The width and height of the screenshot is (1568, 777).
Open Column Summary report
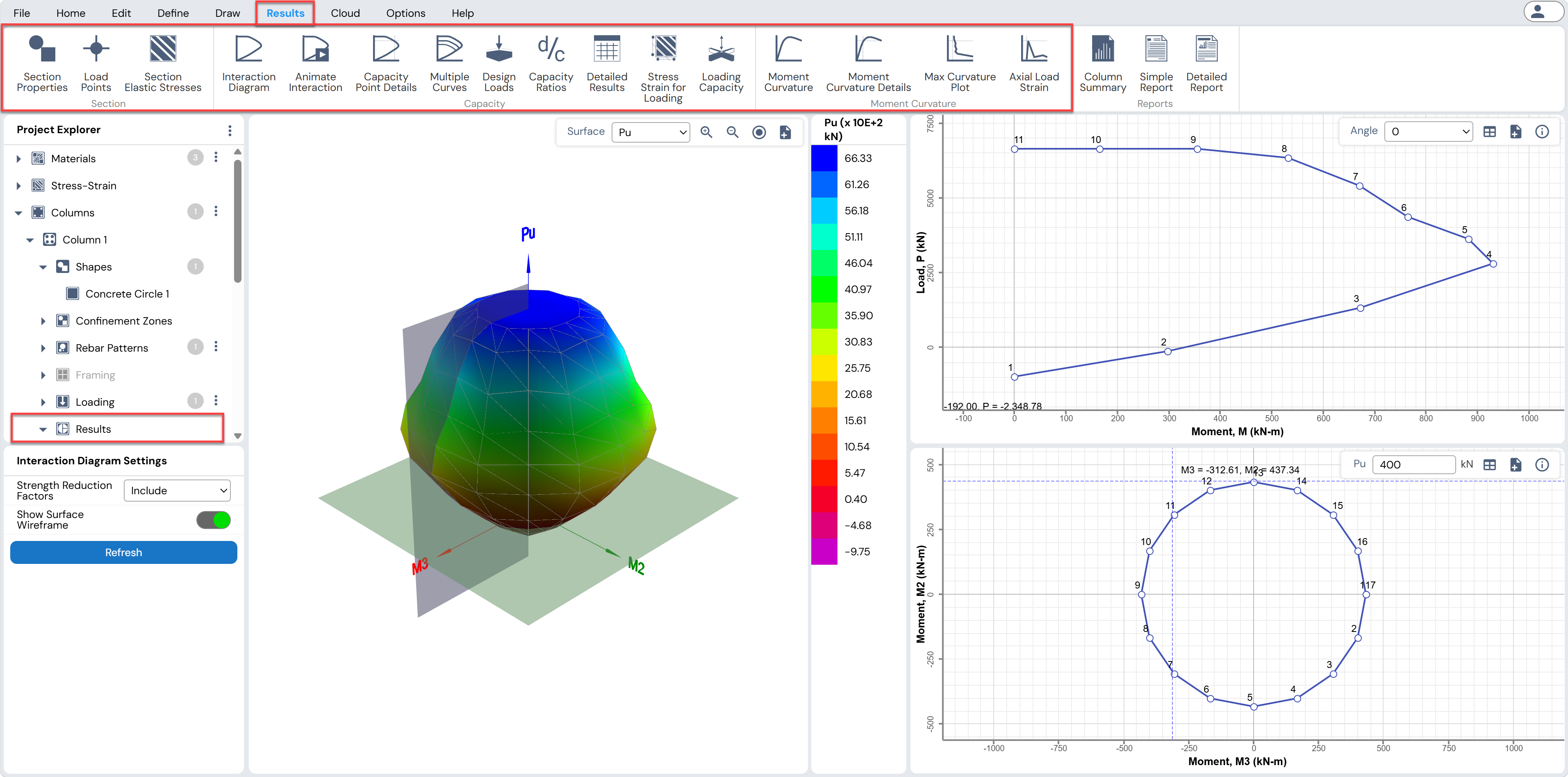[1102, 63]
